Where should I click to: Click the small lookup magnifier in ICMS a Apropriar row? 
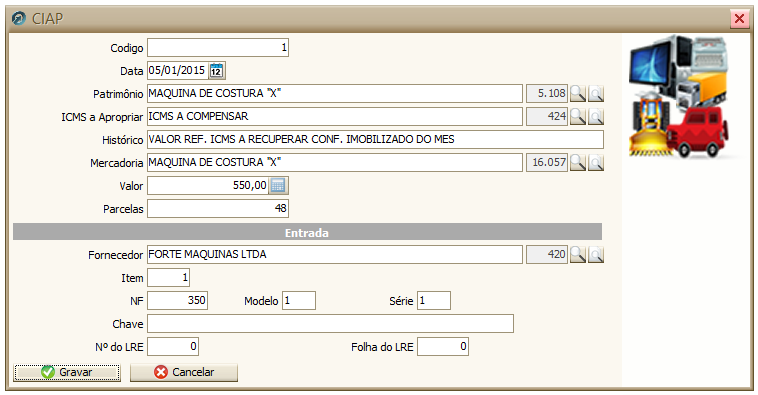tap(596, 117)
